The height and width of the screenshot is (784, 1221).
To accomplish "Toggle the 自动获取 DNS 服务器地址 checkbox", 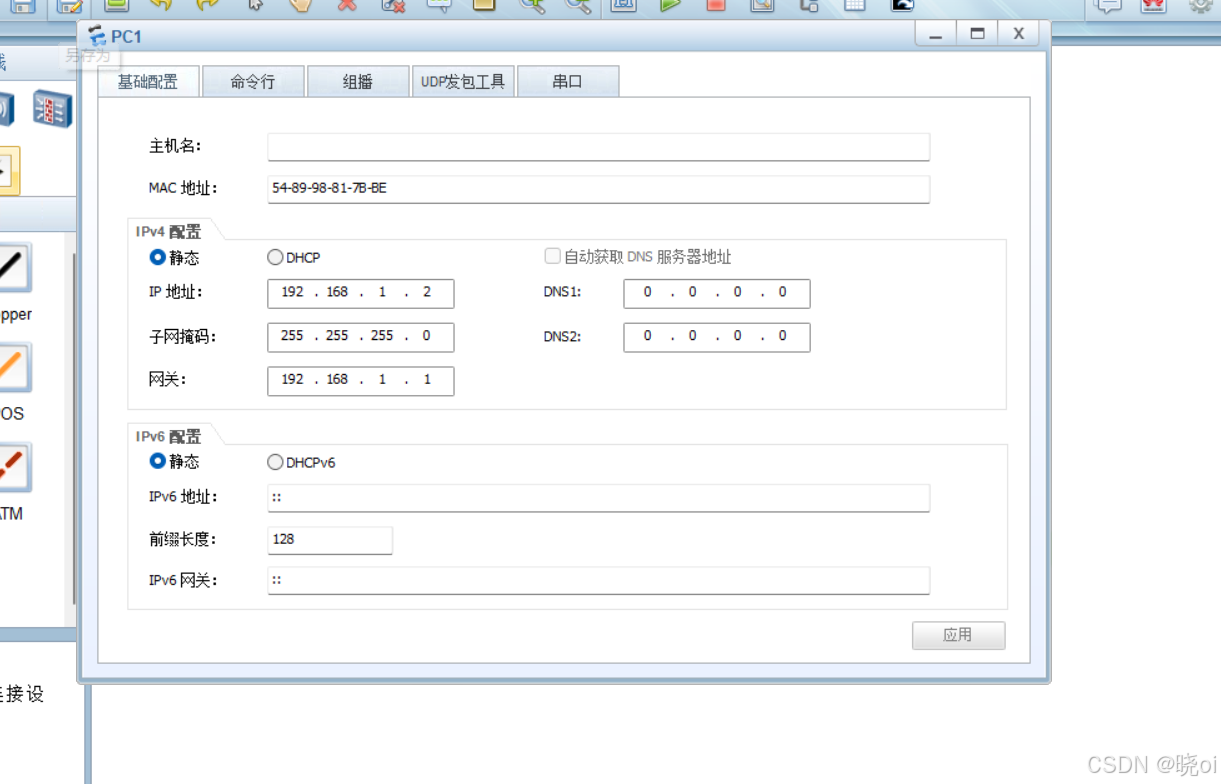I will 552,256.
